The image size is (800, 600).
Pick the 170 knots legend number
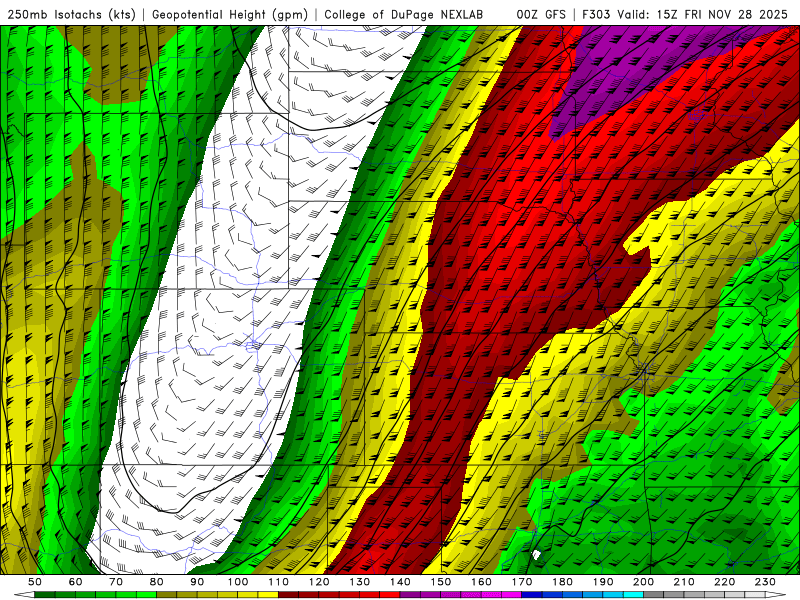(x=522, y=582)
